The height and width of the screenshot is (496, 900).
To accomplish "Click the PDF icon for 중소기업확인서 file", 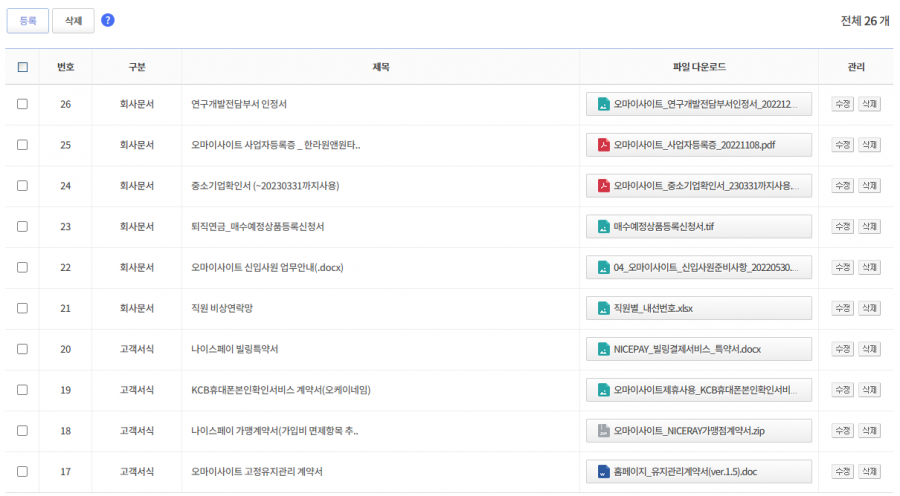I will coord(603,186).
